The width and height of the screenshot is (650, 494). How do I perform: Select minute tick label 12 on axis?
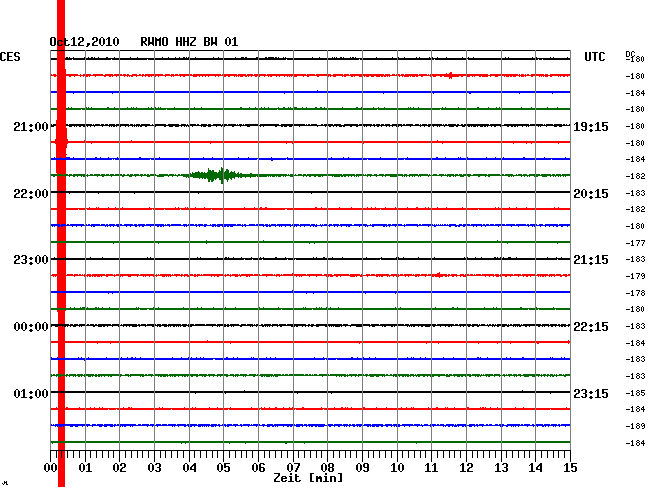(x=466, y=468)
